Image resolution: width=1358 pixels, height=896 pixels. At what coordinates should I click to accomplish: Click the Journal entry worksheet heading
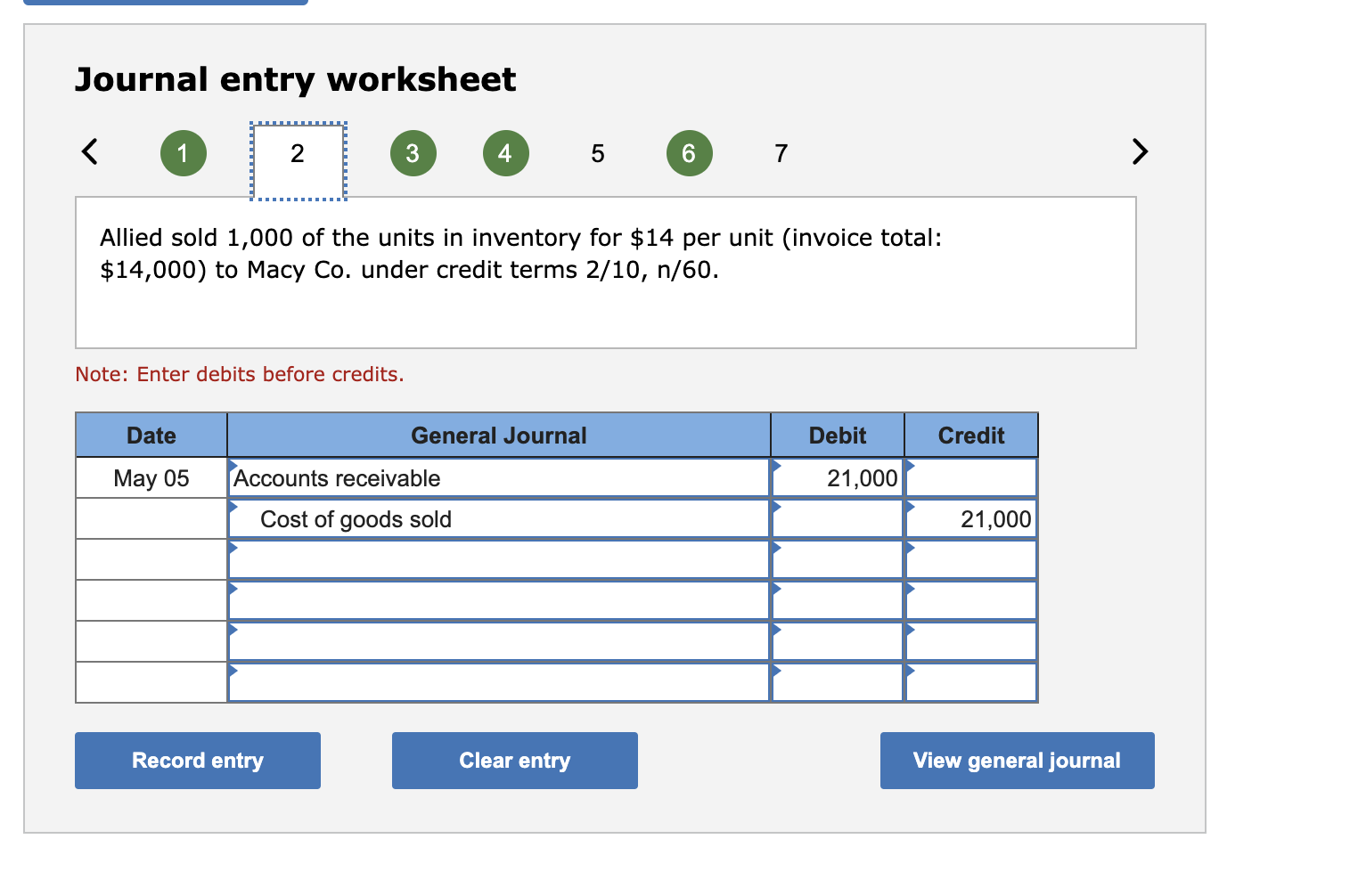[x=295, y=79]
